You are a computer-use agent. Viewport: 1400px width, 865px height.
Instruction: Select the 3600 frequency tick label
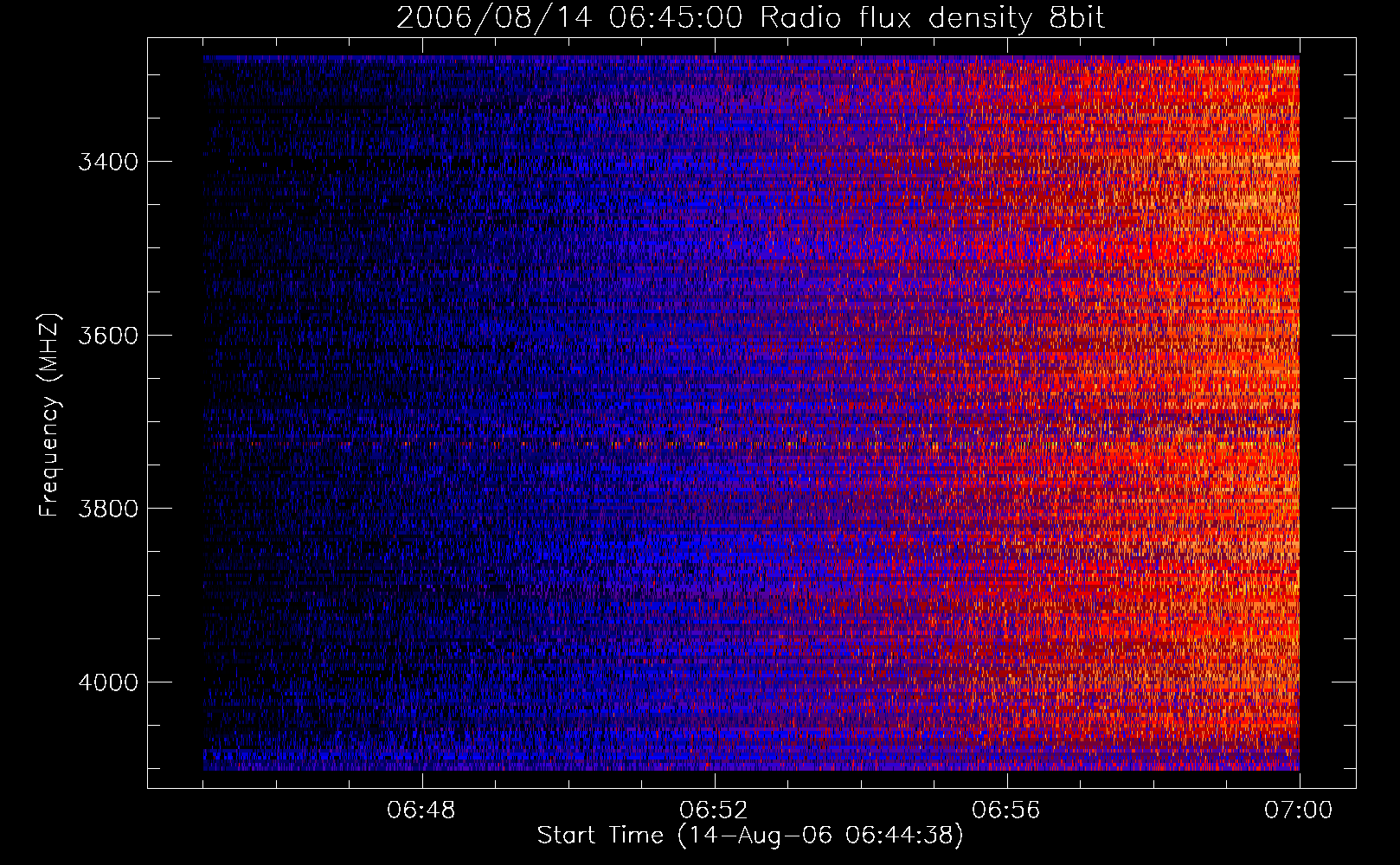click(x=108, y=336)
